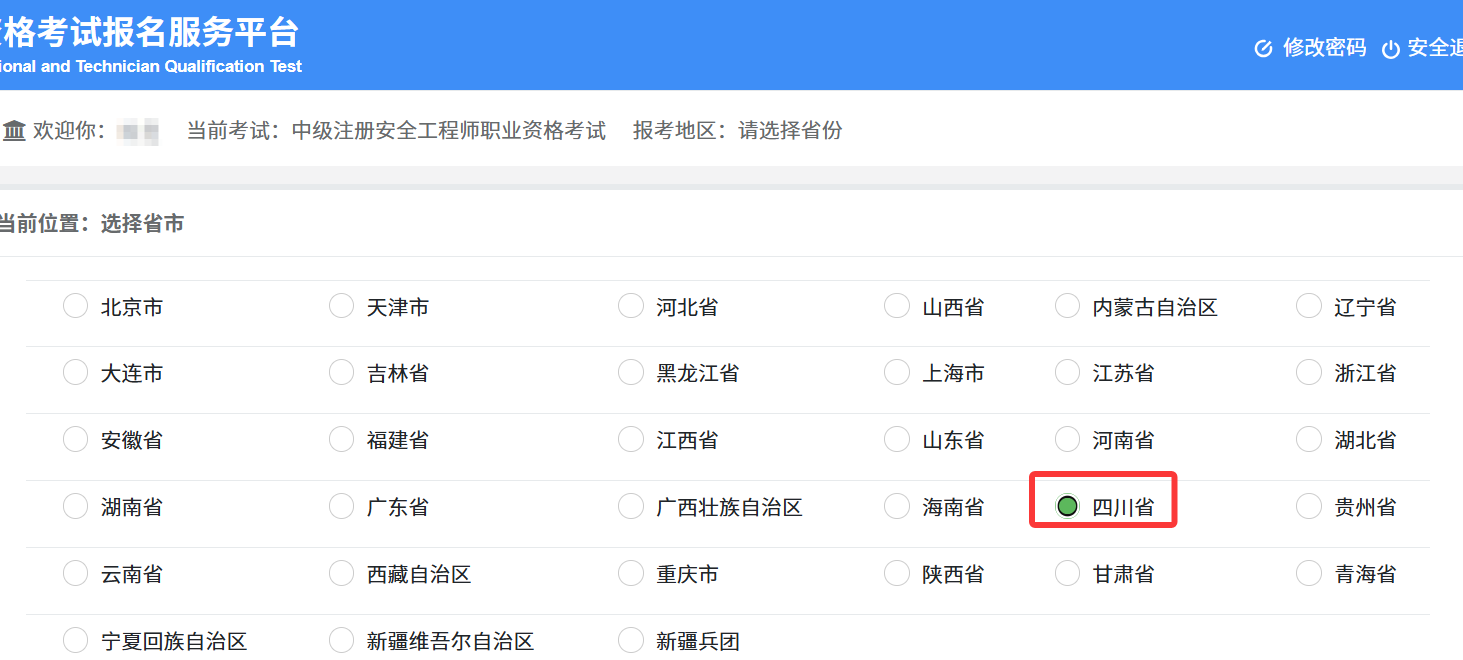Screen dimensions: 1463x660
Task: Select 大连市 as the region
Action: tap(75, 372)
